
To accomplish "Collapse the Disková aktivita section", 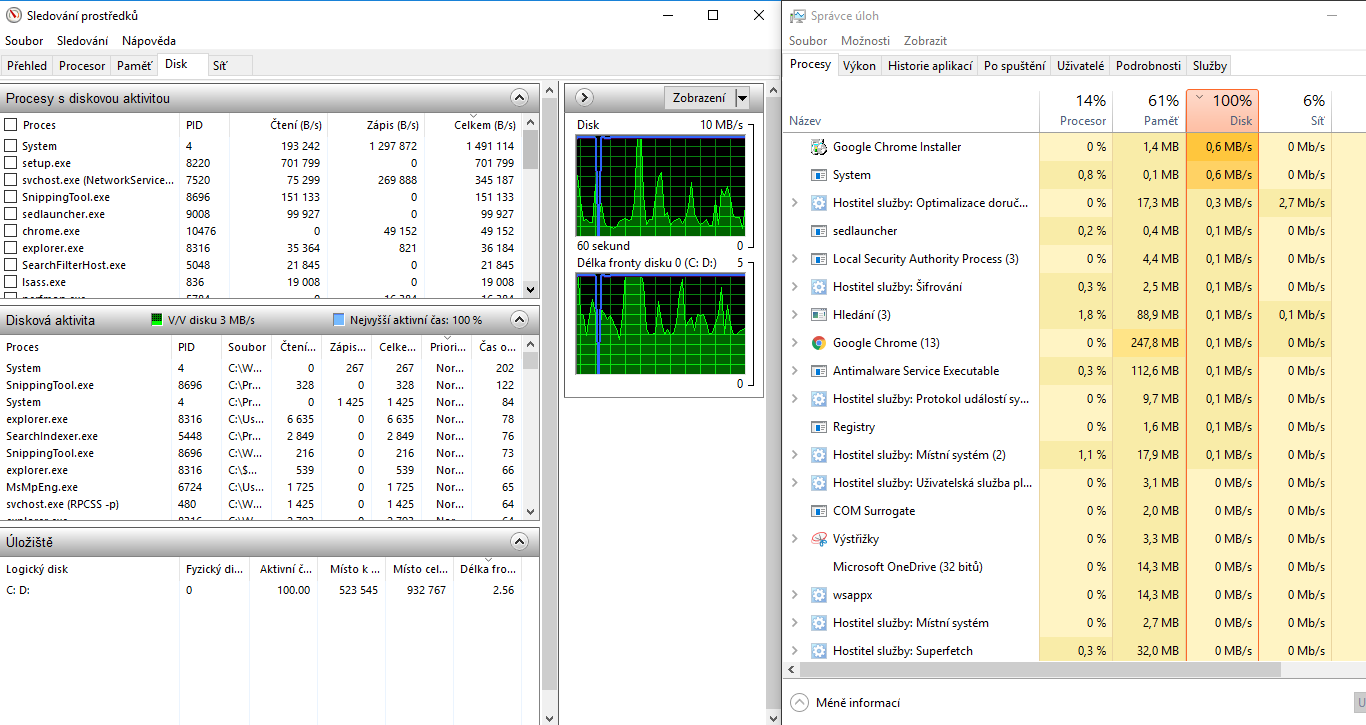I will coord(519,320).
